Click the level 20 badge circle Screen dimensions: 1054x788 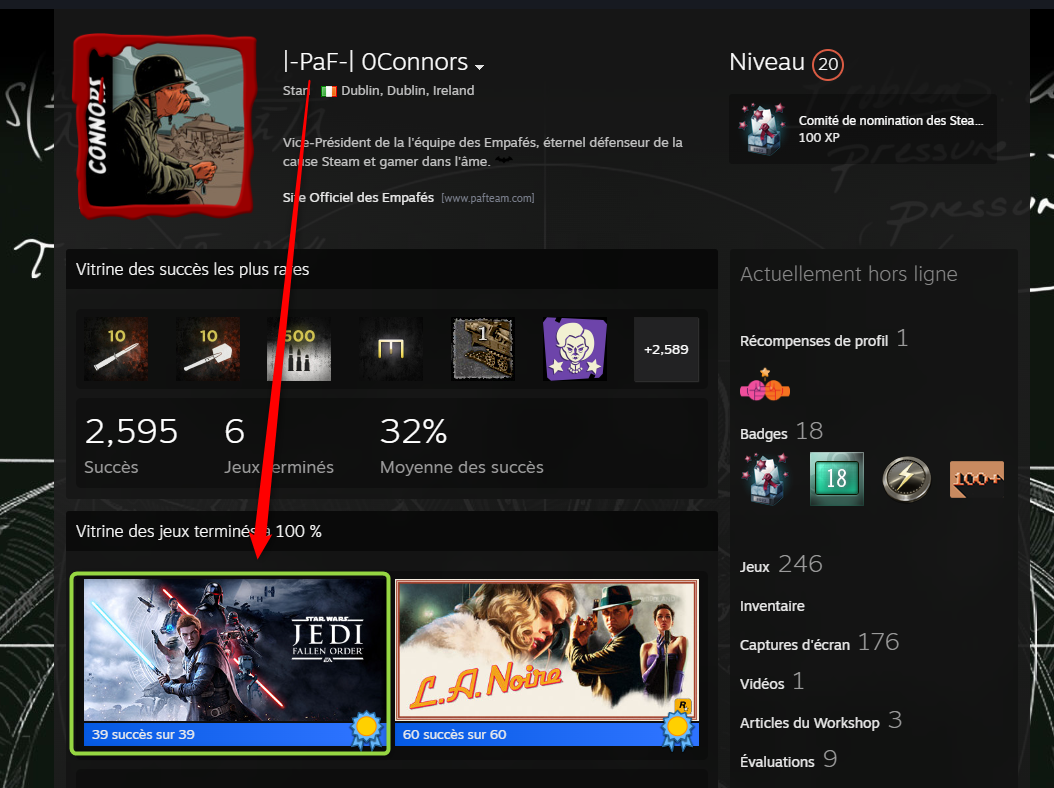(x=828, y=65)
